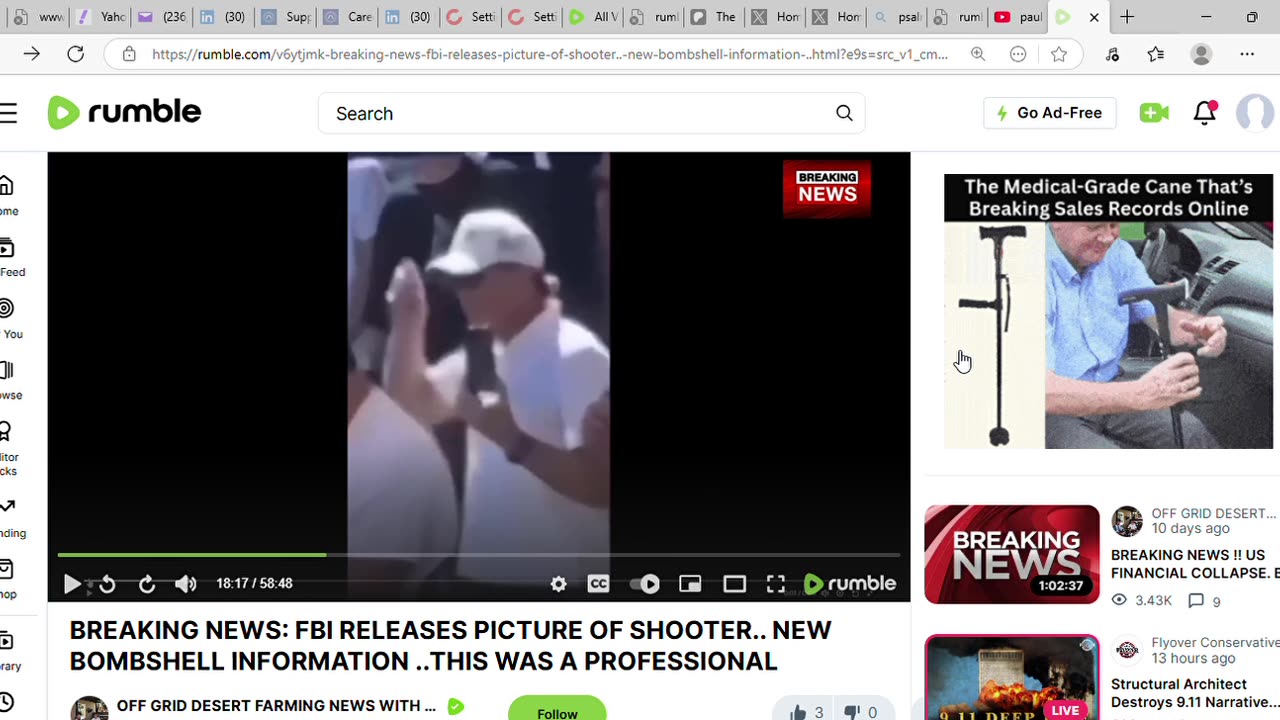Open the hamburger main menu
Viewport: 1280px width, 720px height.
click(9, 113)
